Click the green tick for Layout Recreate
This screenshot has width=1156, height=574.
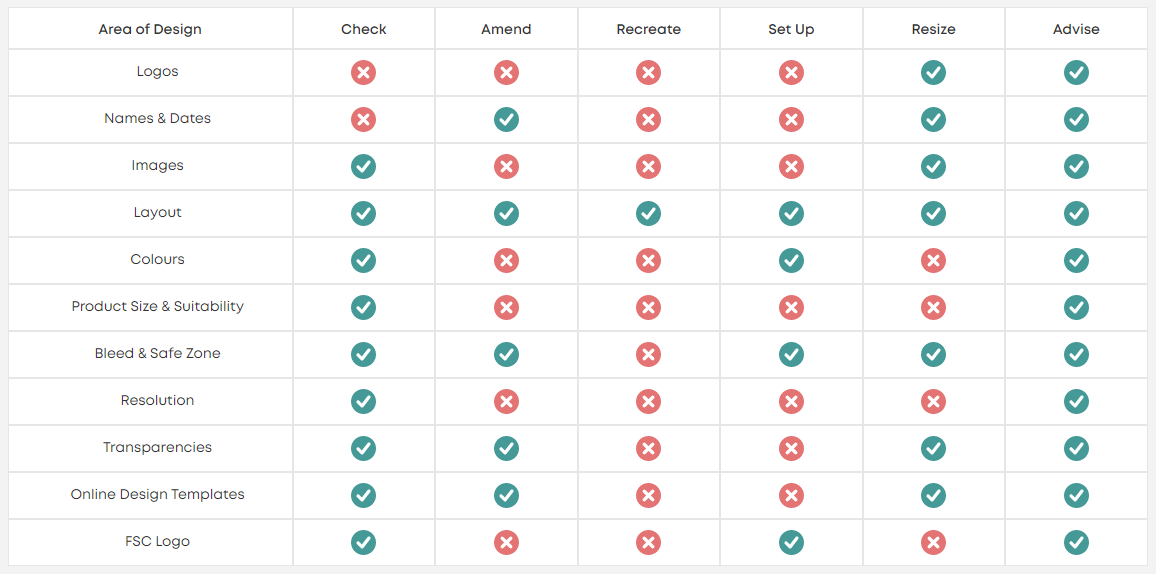pyautogui.click(x=649, y=214)
